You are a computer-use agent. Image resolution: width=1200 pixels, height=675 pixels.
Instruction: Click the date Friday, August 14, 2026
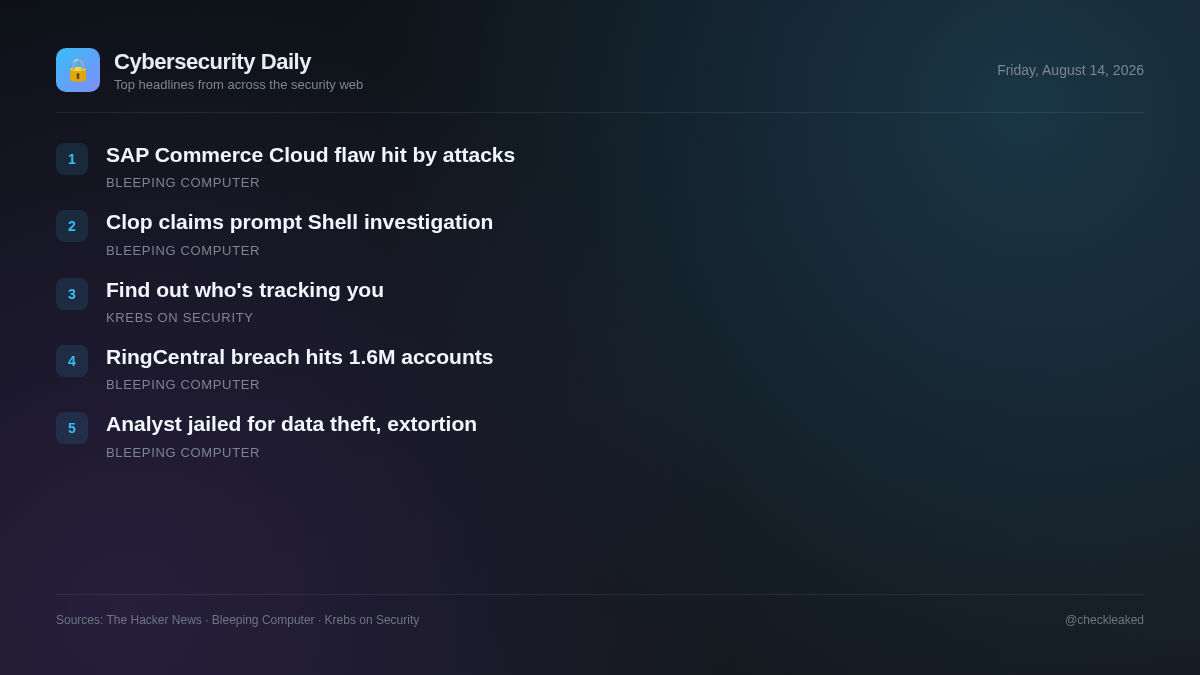(x=1070, y=70)
